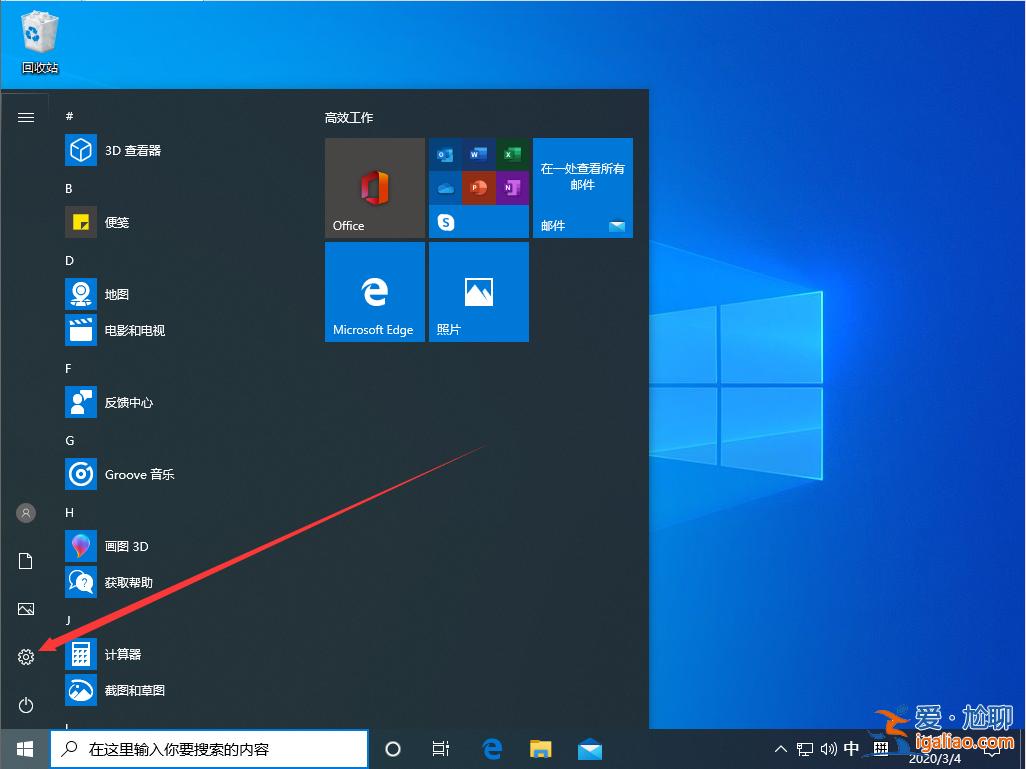
Task: Switch input language via the 中 indicator
Action: [x=851, y=748]
